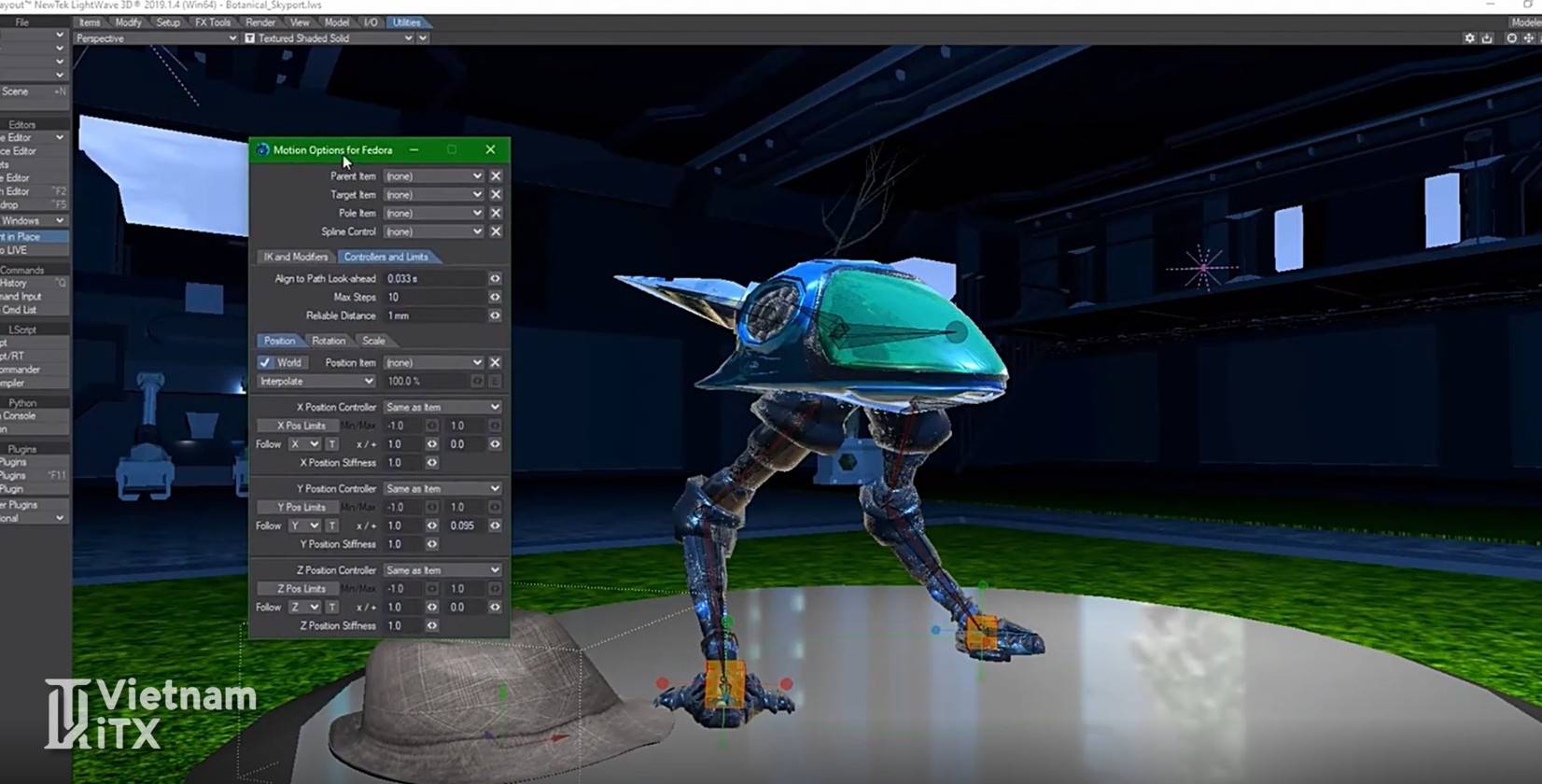Click the T button in Y Follow row
This screenshot has height=784, width=1542.
click(331, 525)
